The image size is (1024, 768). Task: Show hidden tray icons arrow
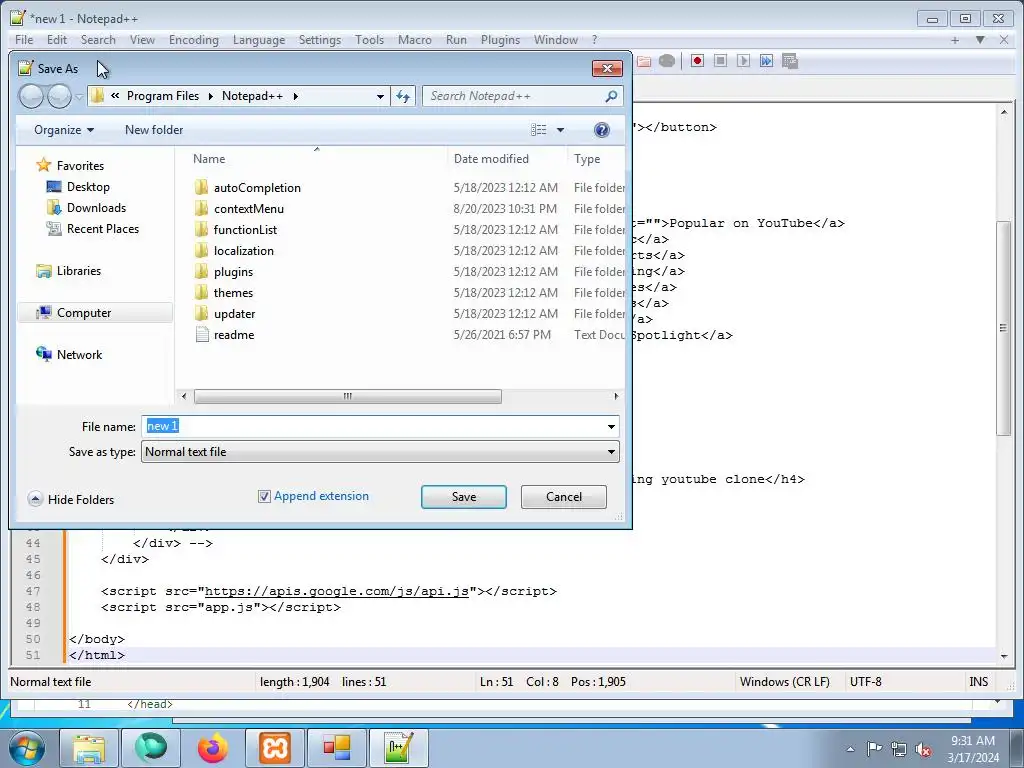(850, 750)
